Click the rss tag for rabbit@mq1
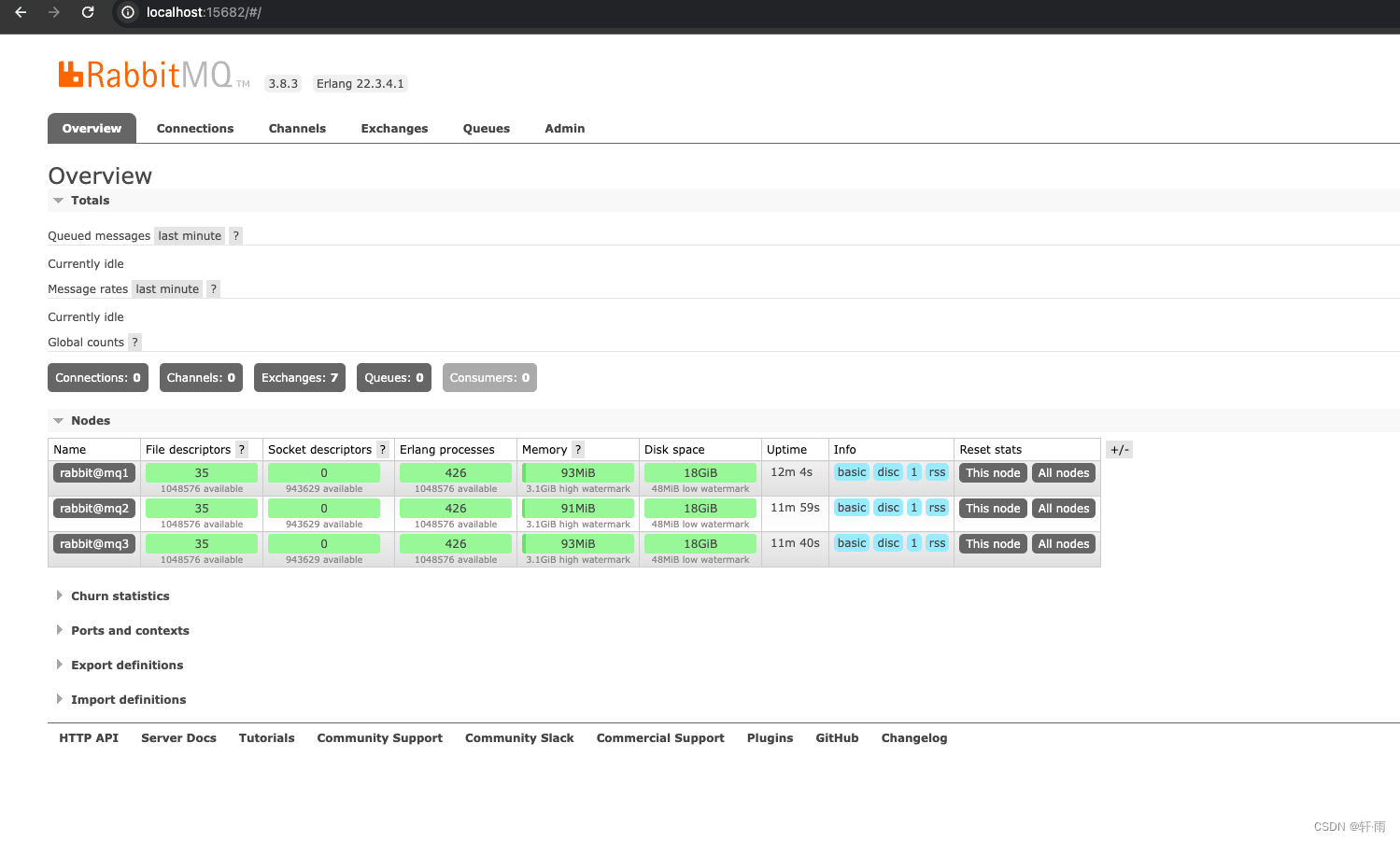 click(937, 472)
